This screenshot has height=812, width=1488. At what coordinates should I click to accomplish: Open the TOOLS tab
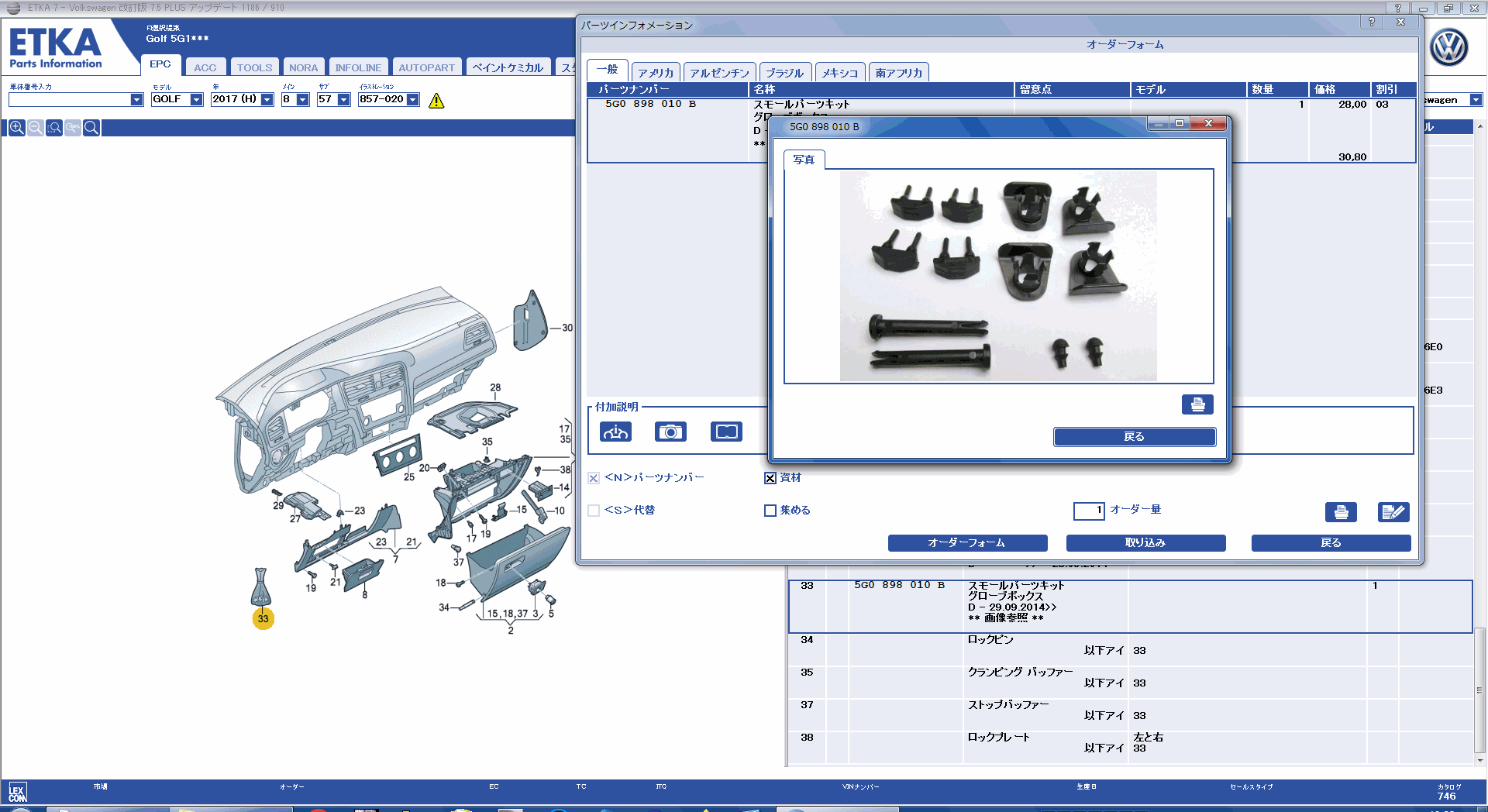tap(254, 67)
